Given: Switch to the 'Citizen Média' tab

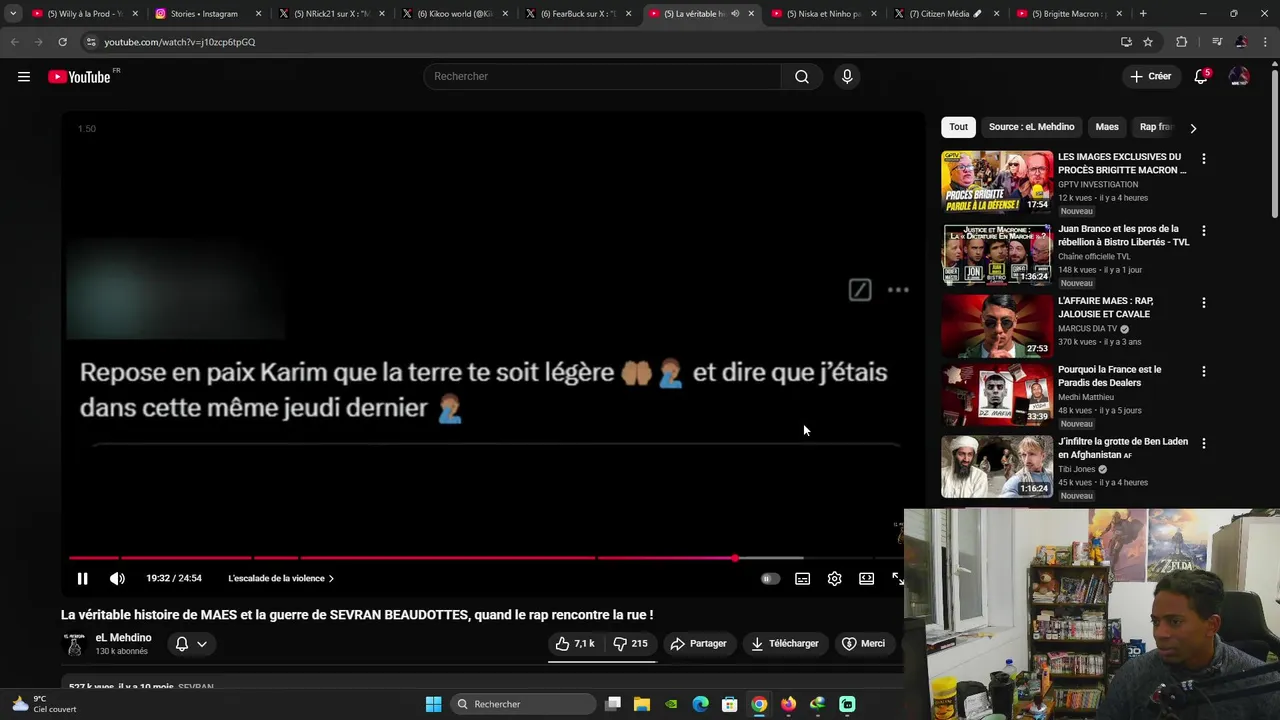Looking at the screenshot, I should 945,14.
